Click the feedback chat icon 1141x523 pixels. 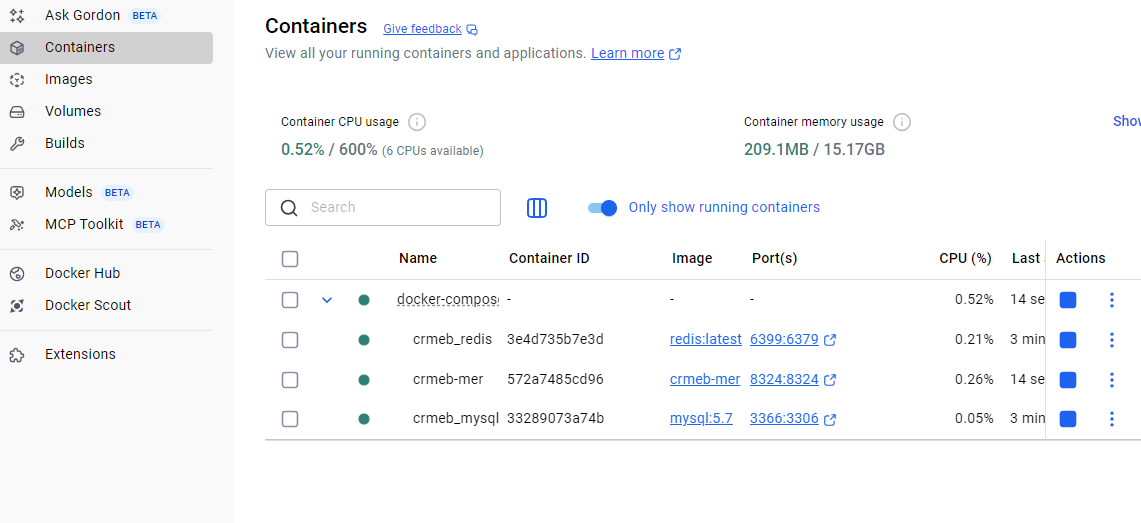[472, 30]
